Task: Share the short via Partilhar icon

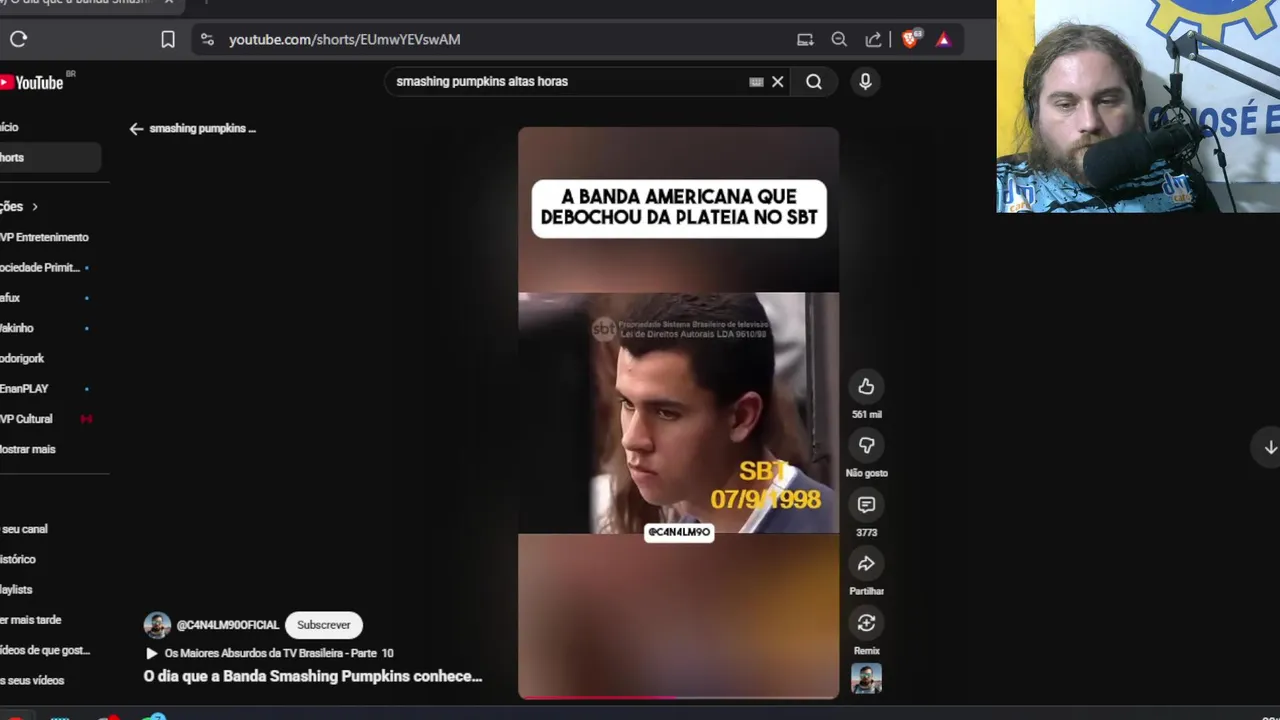Action: 866,564
